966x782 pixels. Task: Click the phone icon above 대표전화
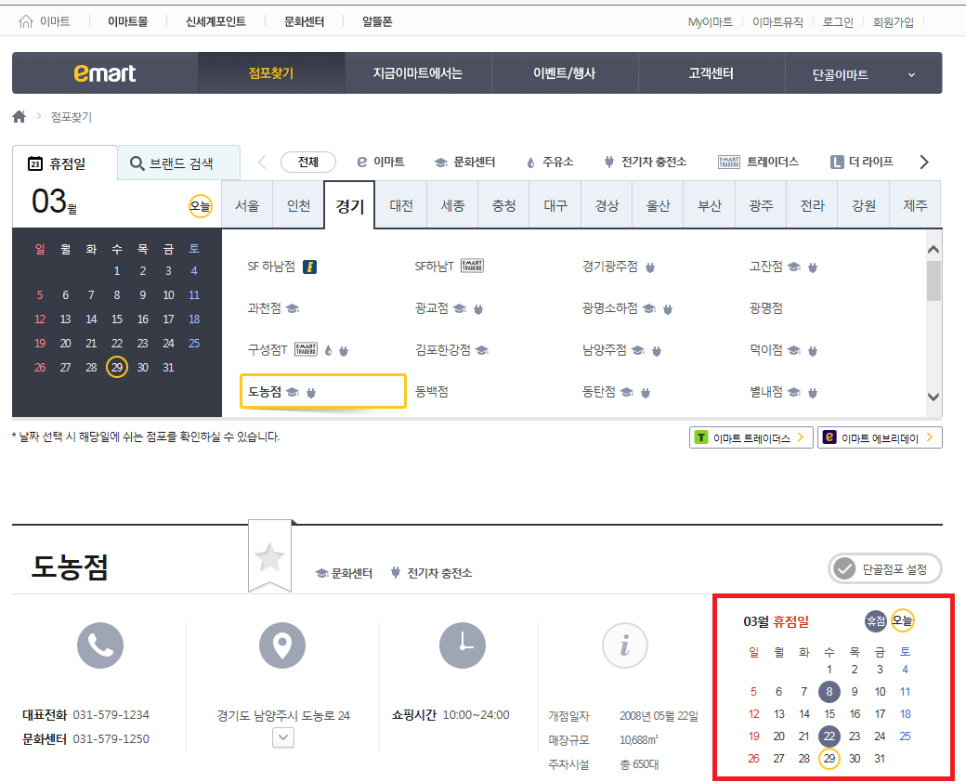(100, 645)
